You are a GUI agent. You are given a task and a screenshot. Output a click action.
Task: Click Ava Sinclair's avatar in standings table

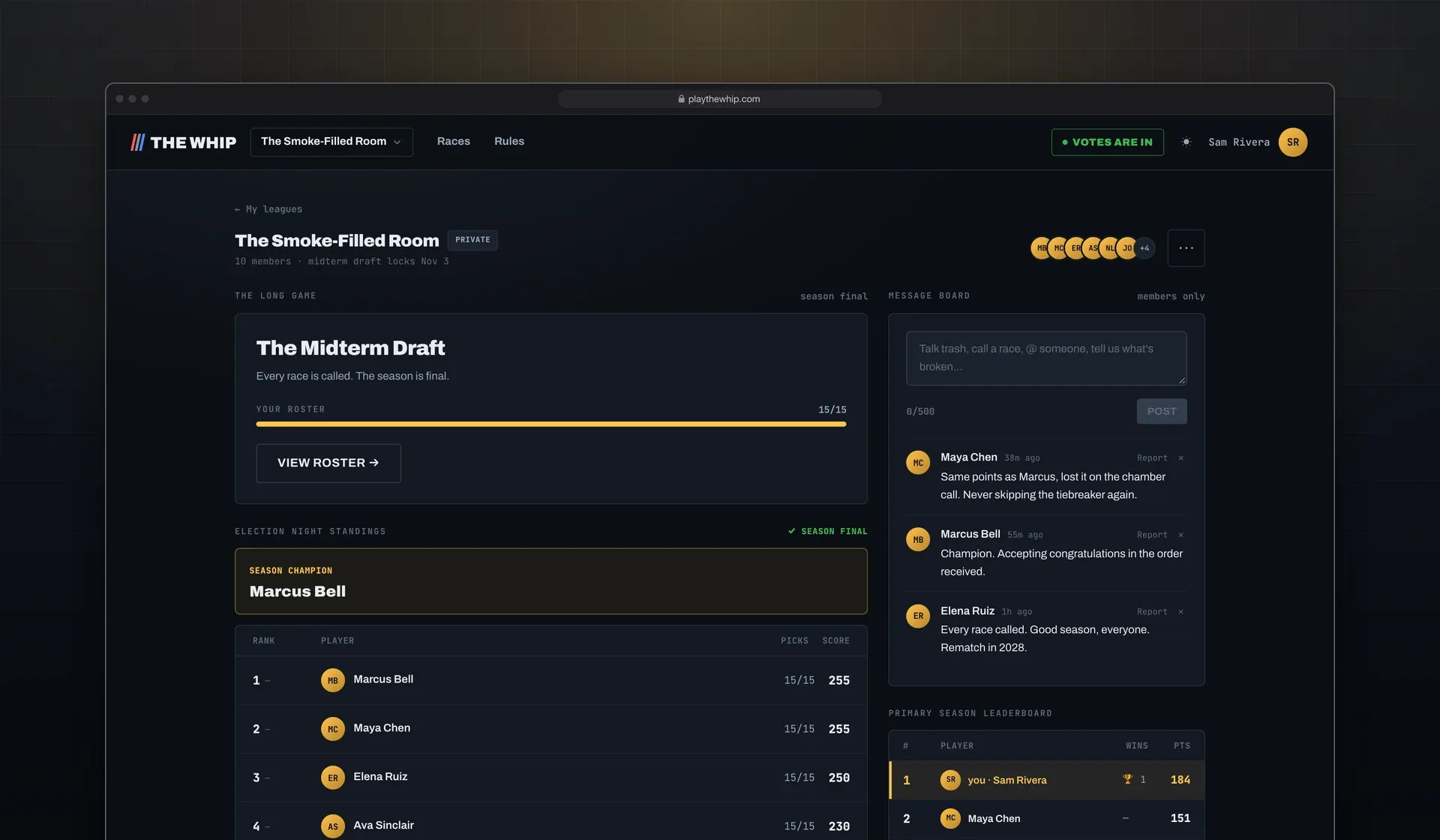333,826
